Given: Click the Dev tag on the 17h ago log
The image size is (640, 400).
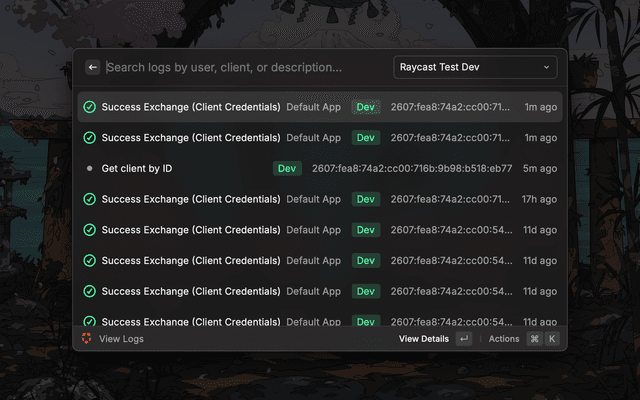Looking at the screenshot, I should (x=366, y=200).
